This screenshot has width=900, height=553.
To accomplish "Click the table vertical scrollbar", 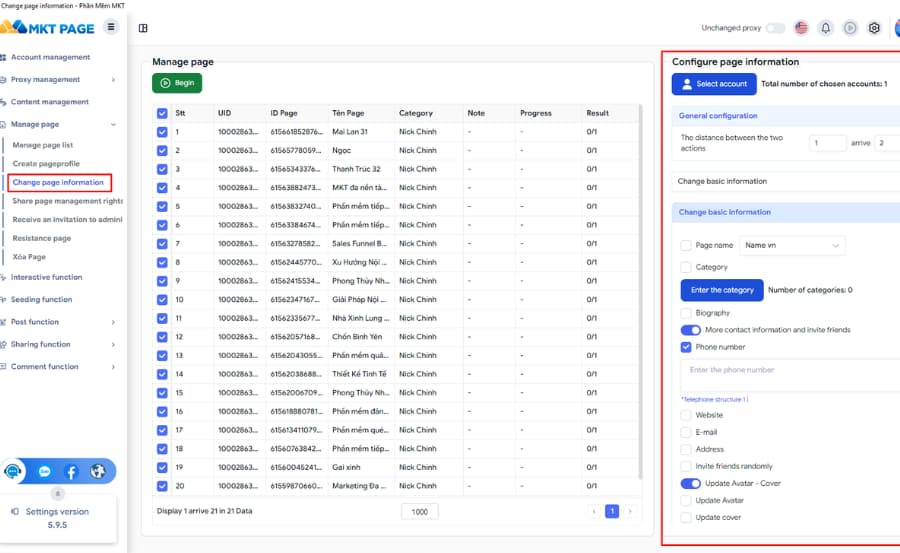I will (x=640, y=292).
